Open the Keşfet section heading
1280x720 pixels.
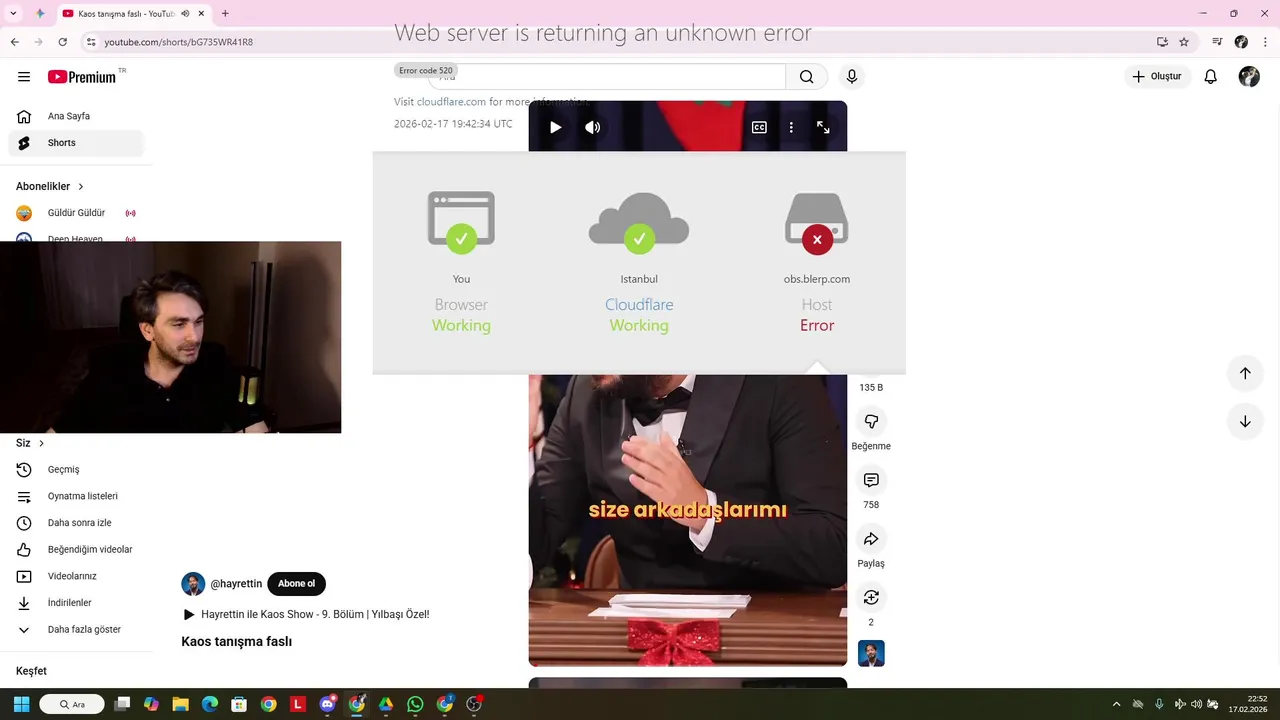click(31, 671)
